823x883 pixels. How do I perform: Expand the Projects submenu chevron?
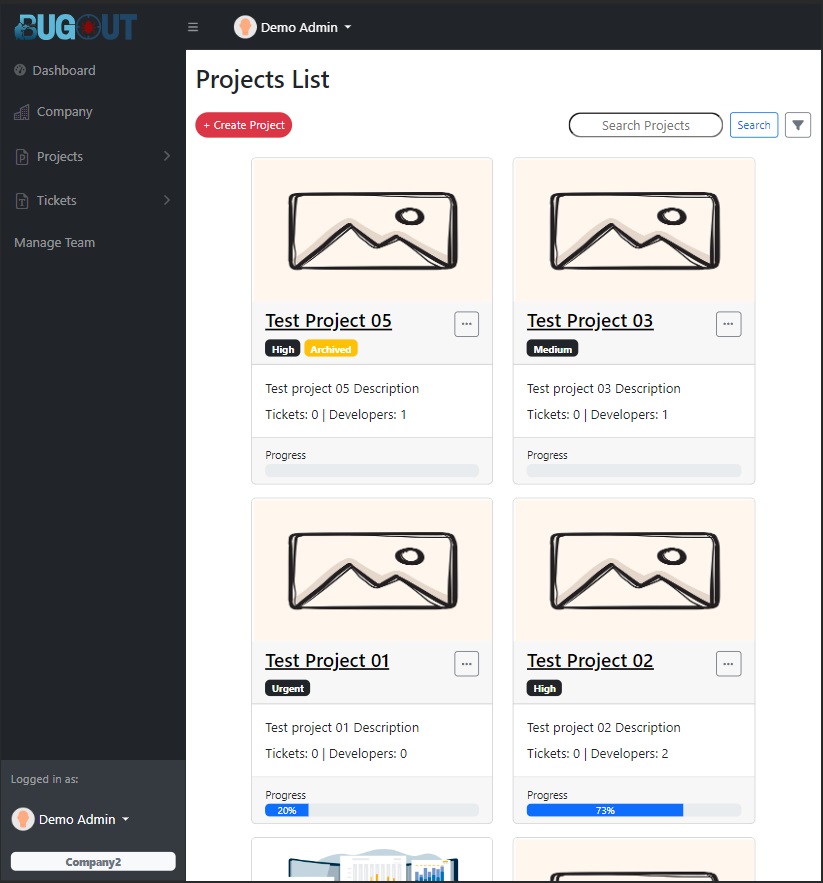click(x=167, y=155)
